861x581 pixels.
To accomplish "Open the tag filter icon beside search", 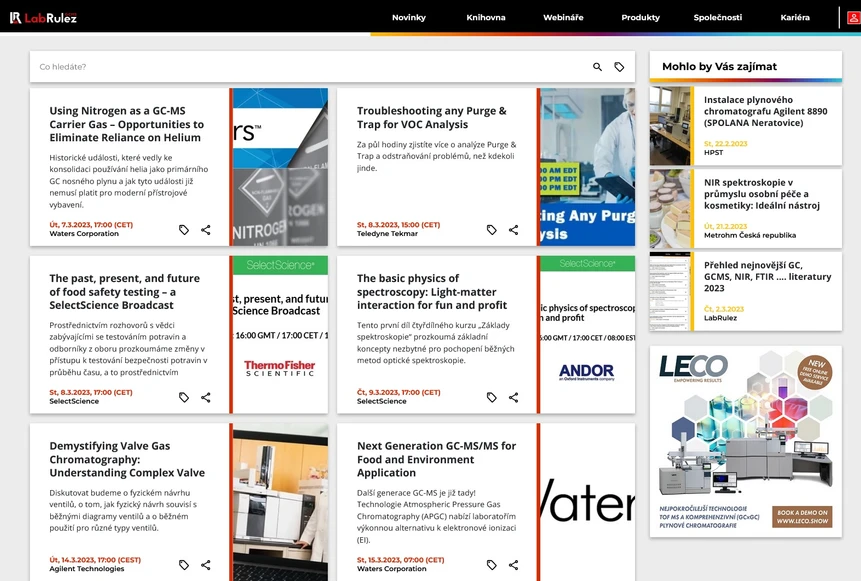I will (619, 66).
